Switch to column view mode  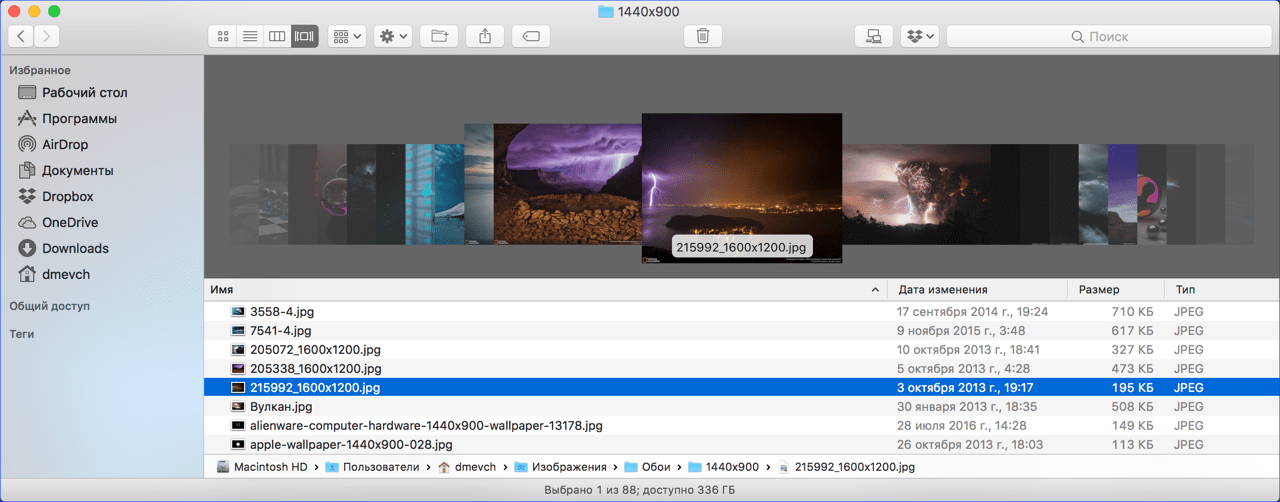point(277,36)
